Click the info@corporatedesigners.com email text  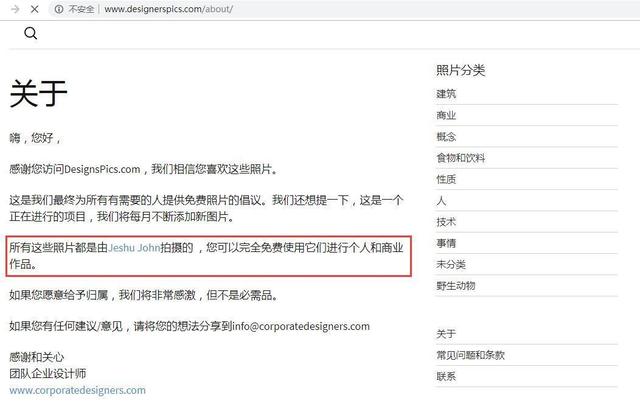pos(301,327)
